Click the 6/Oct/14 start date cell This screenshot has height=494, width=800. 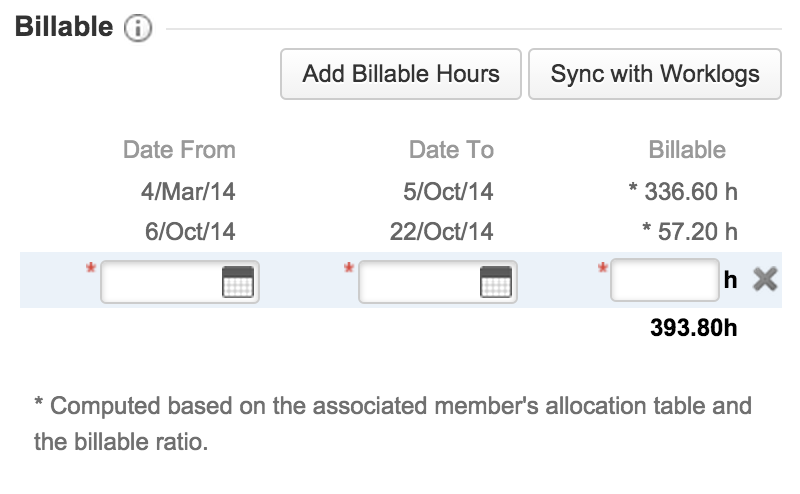(x=189, y=232)
